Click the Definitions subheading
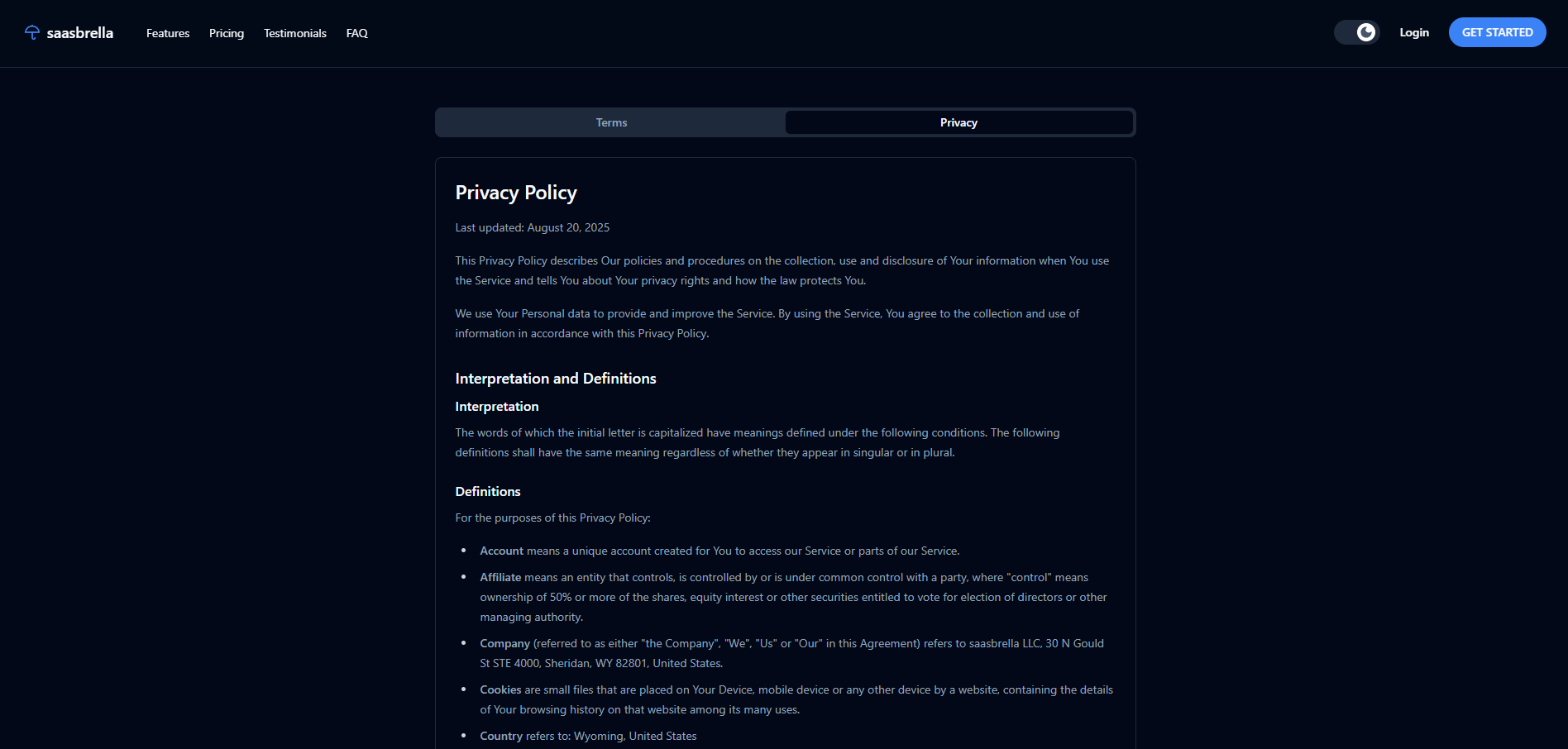This screenshot has width=1568, height=749. [x=487, y=491]
